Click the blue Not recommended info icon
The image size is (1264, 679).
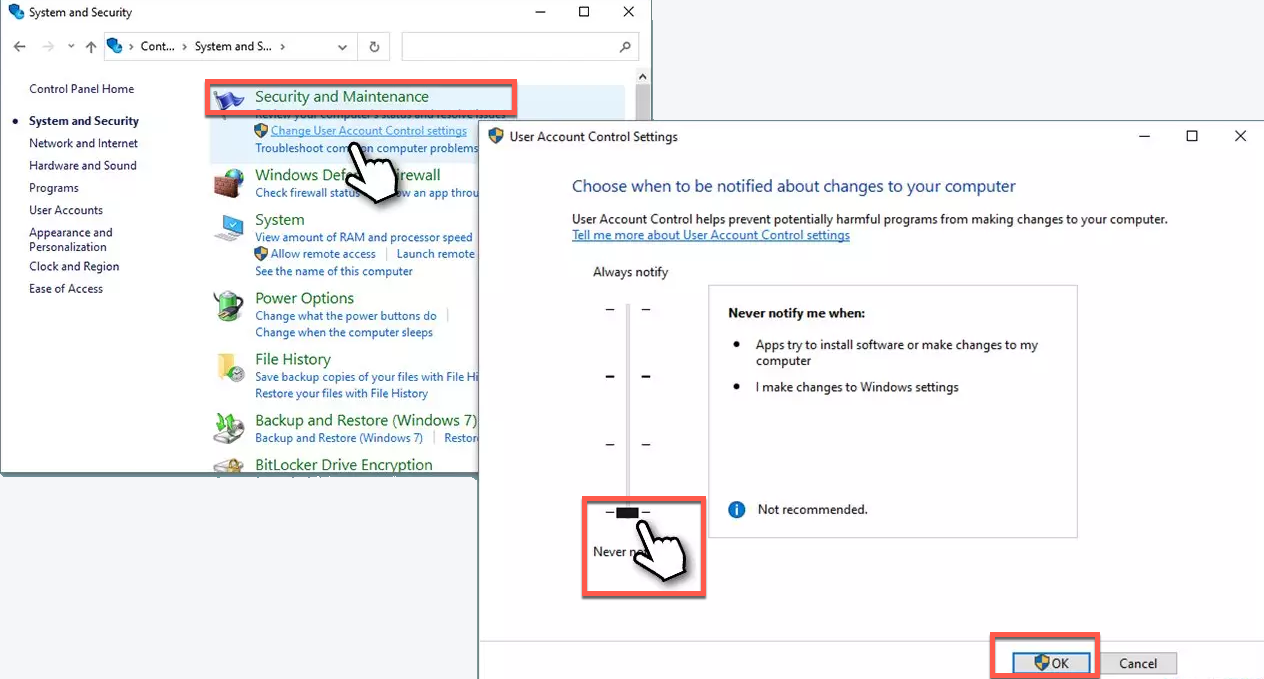(x=737, y=510)
